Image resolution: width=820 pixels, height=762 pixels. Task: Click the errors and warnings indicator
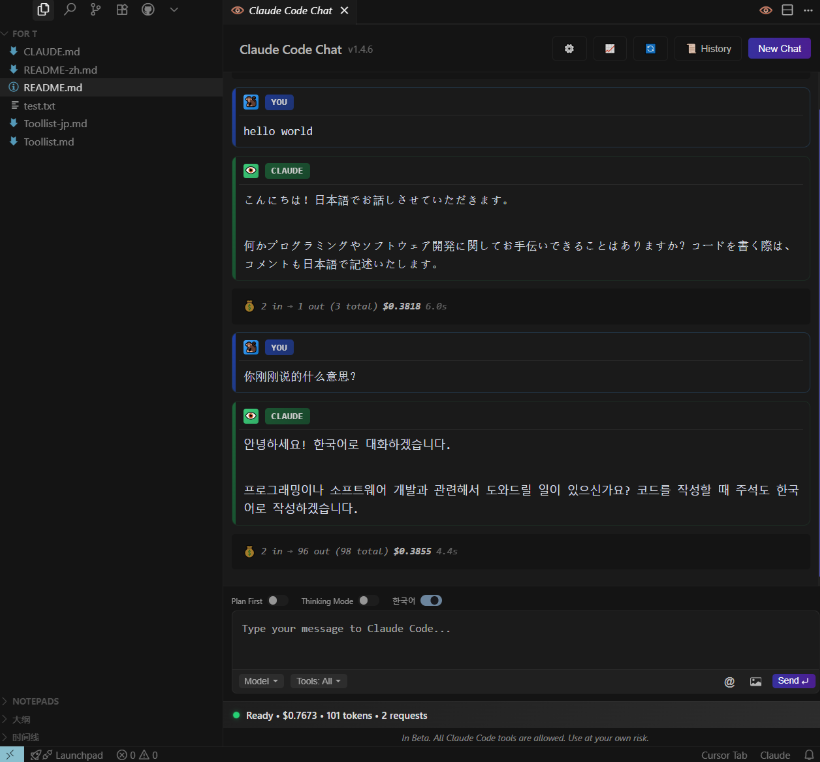point(137,755)
